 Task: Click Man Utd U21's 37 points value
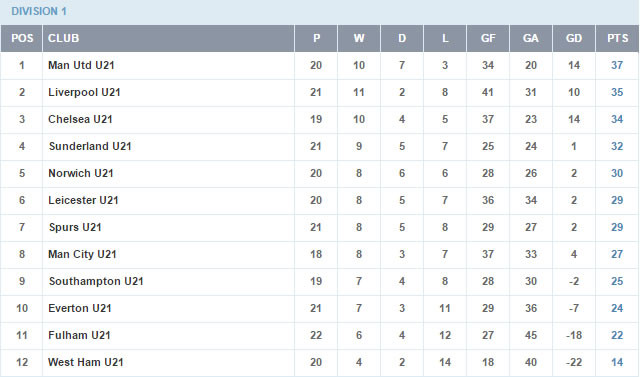(x=617, y=65)
